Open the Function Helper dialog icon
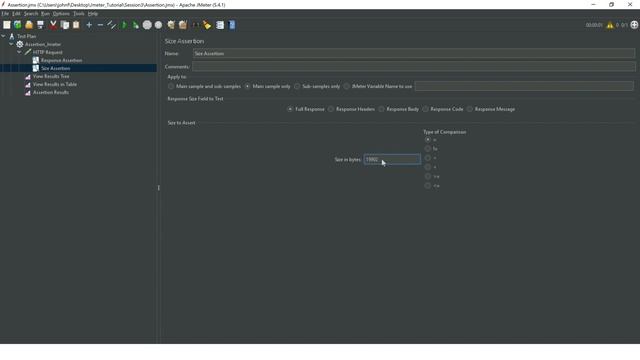The width and height of the screenshot is (640, 360). tap(220, 25)
